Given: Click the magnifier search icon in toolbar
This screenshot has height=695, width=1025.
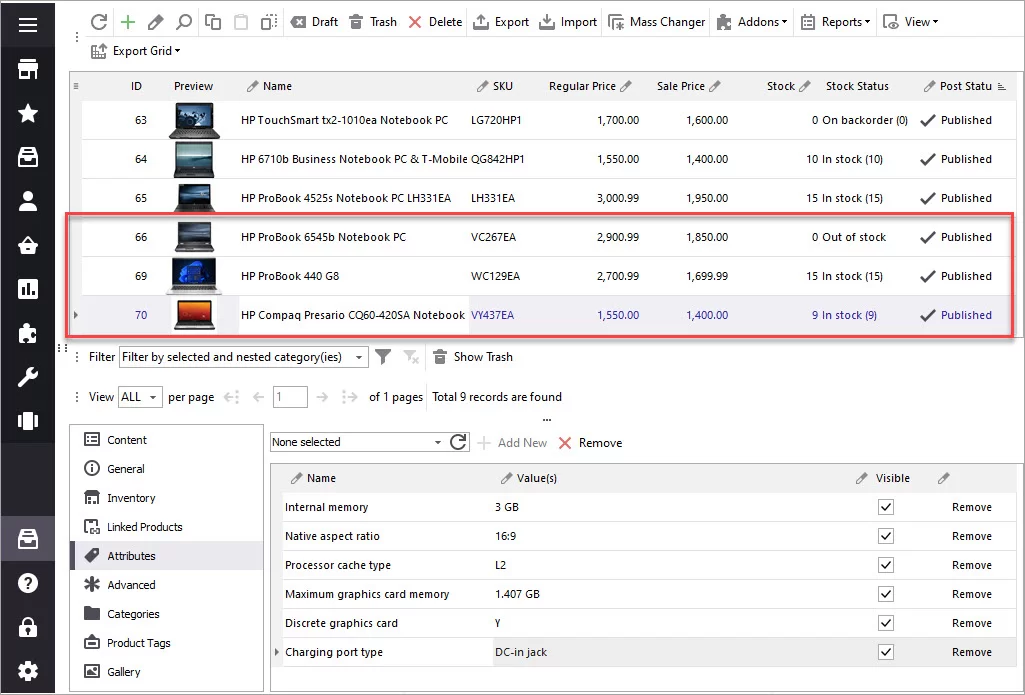Looking at the screenshot, I should pos(184,22).
